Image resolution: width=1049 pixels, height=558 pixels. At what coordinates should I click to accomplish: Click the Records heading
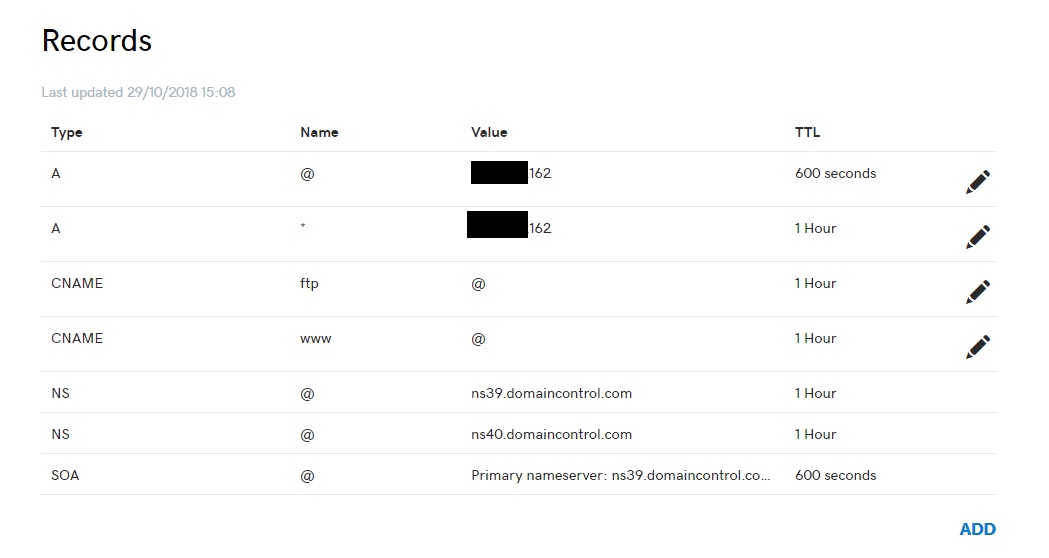click(96, 41)
